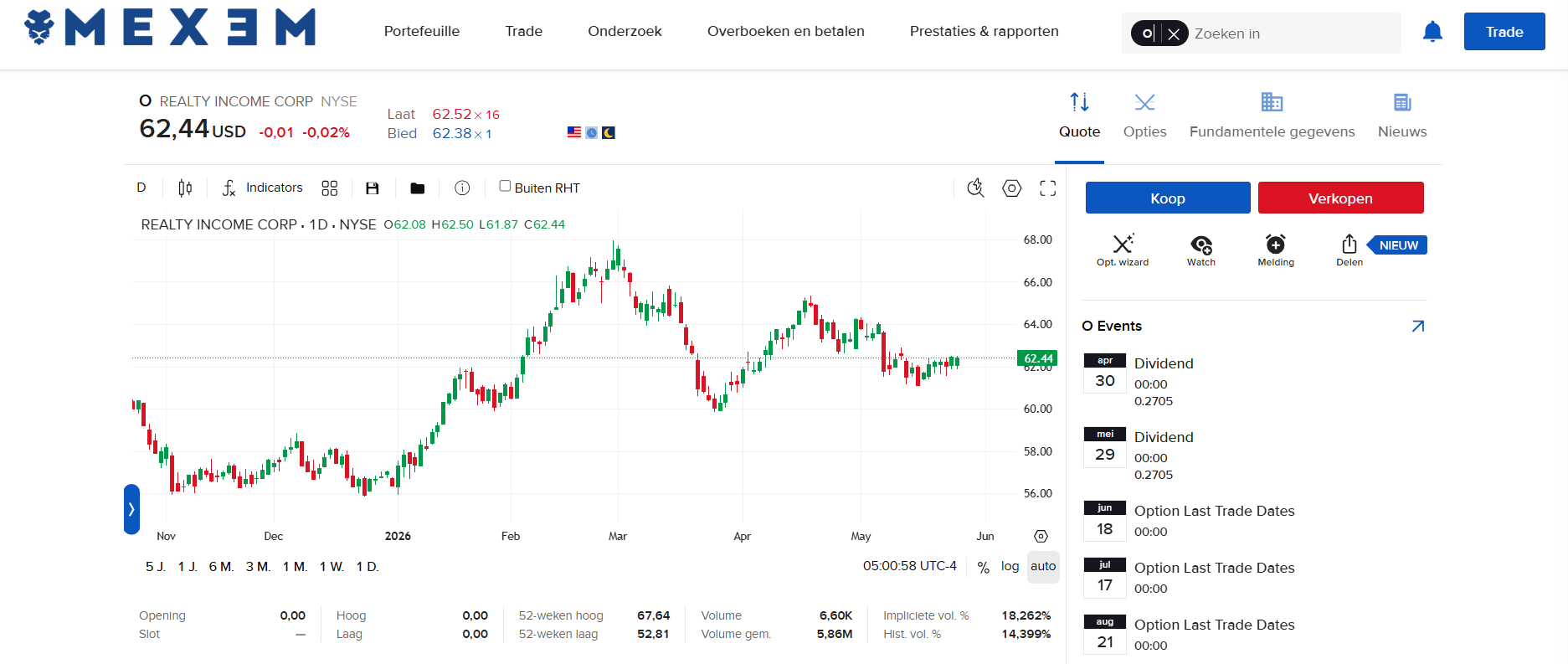Open jul 17 Option Last Trade Dates
This screenshot has height=664, width=1568.
[1254, 578]
